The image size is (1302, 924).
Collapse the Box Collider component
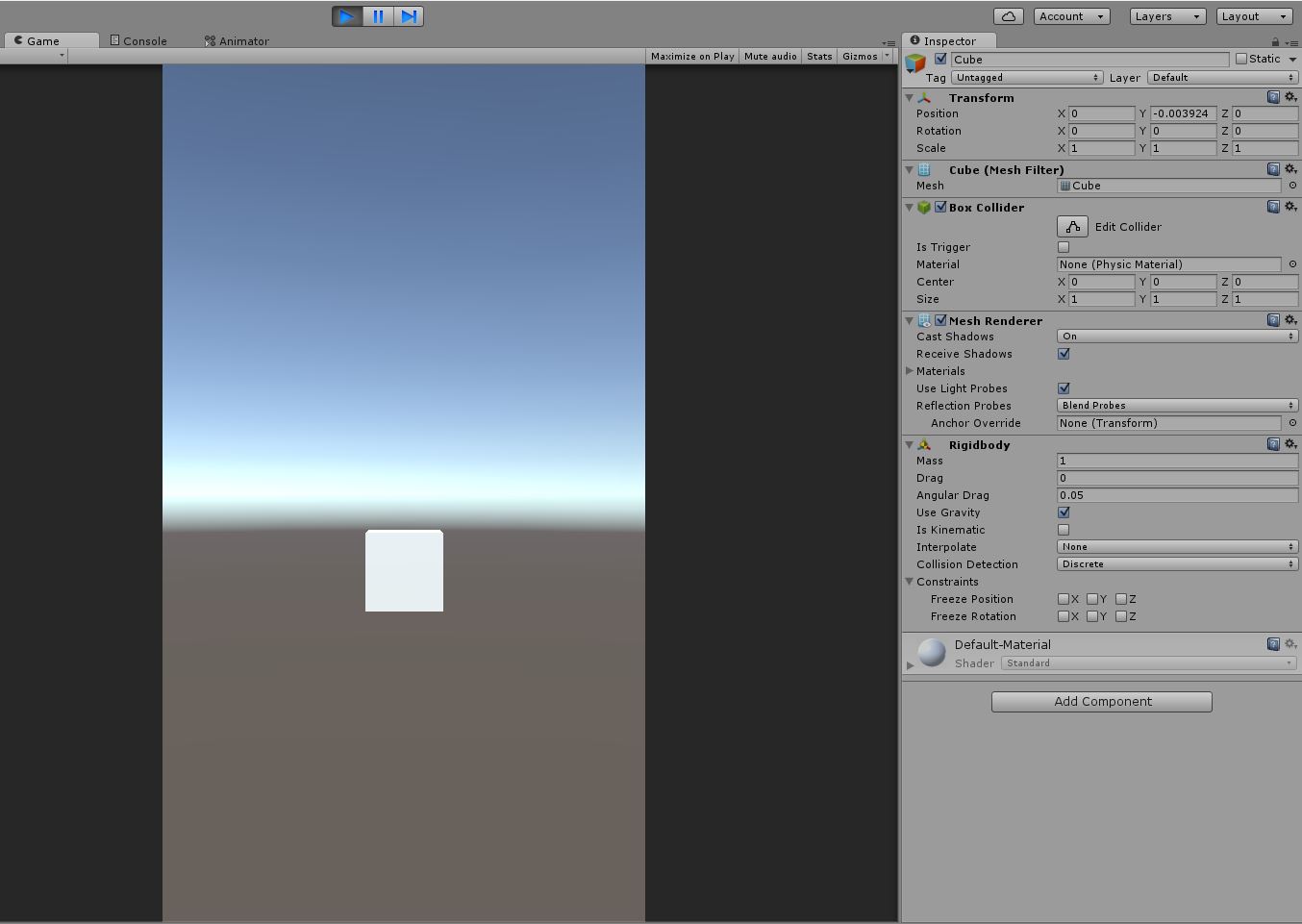pos(909,208)
